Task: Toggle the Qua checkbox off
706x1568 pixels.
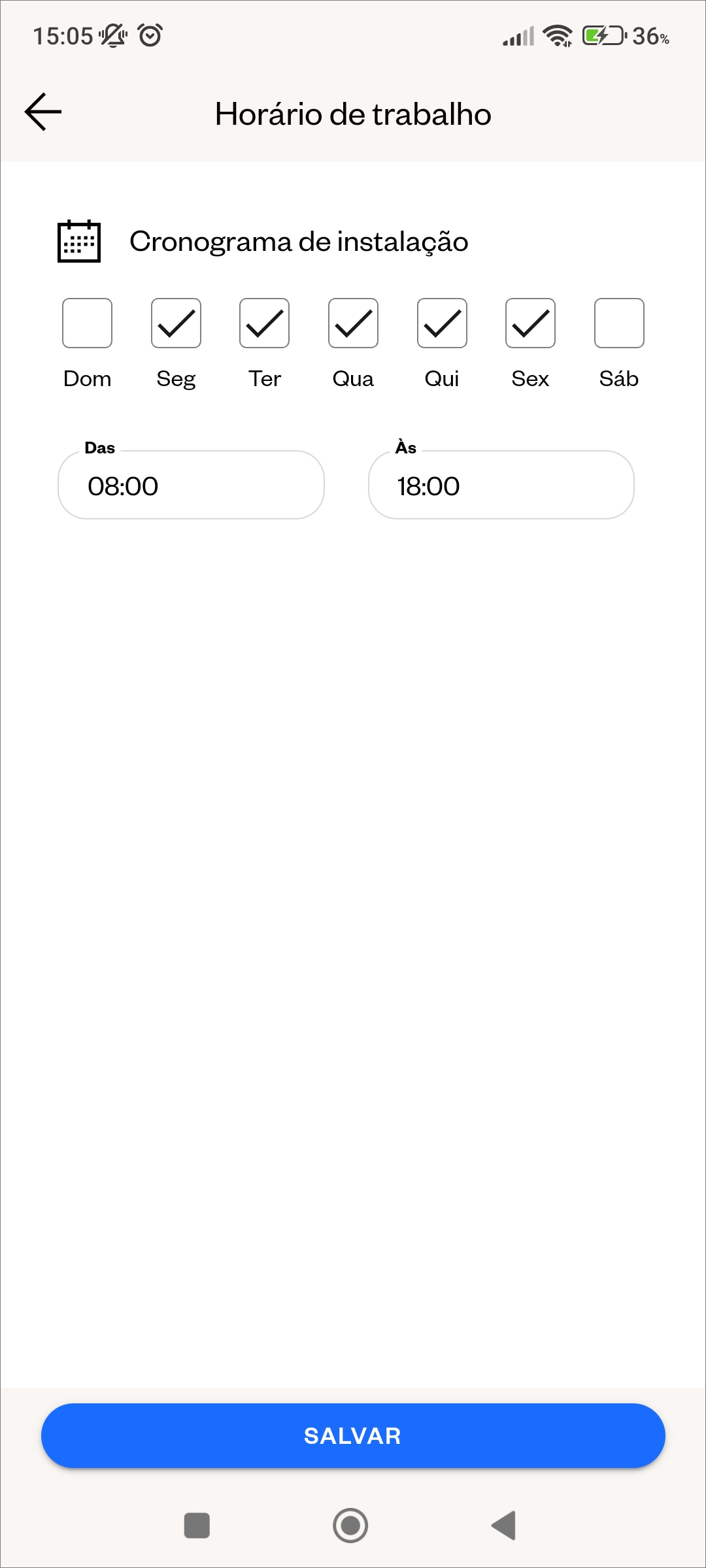Action: [353, 323]
